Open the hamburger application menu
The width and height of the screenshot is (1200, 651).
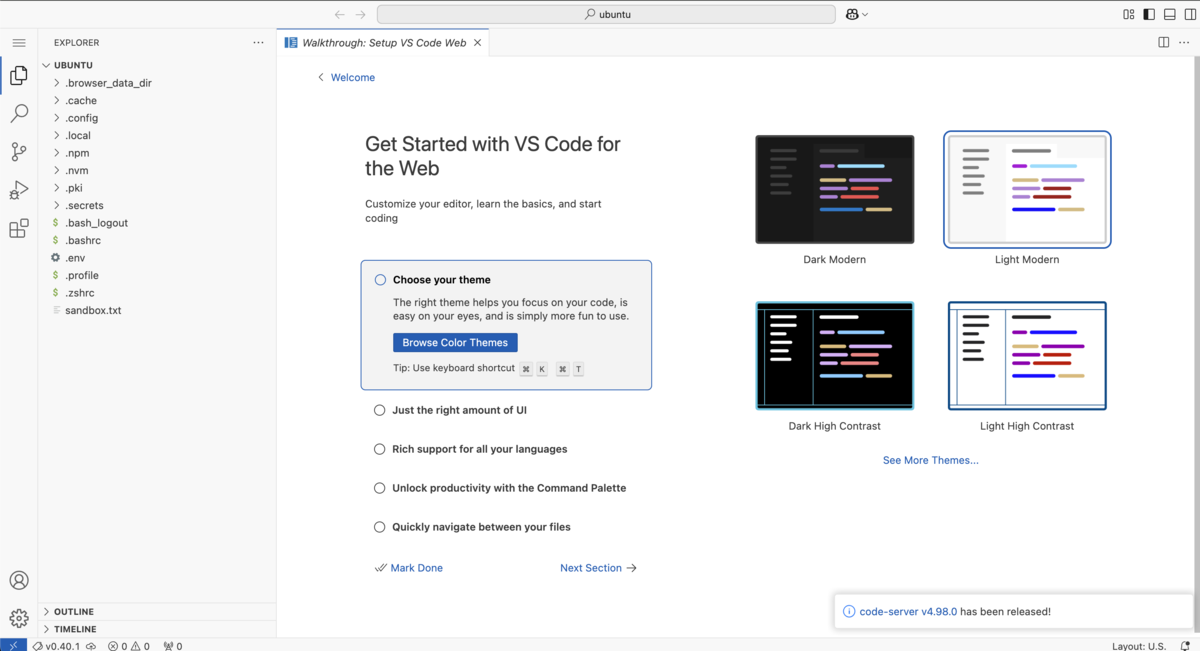(x=19, y=43)
